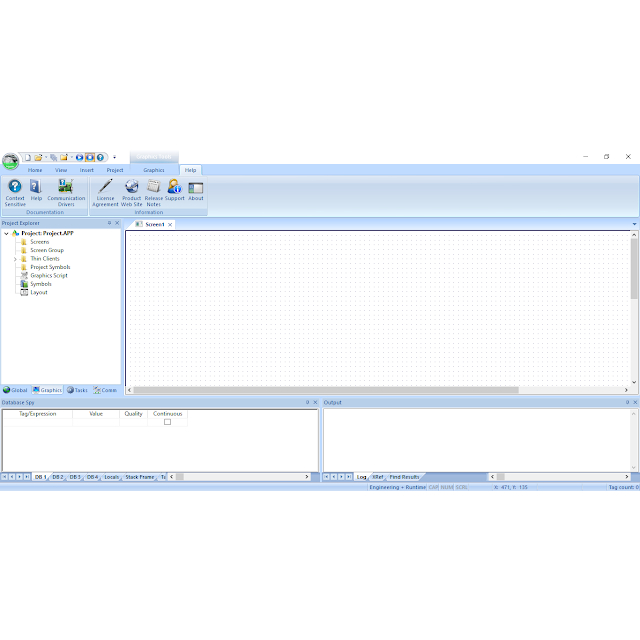Open the Stack Frame tab

(x=140, y=477)
